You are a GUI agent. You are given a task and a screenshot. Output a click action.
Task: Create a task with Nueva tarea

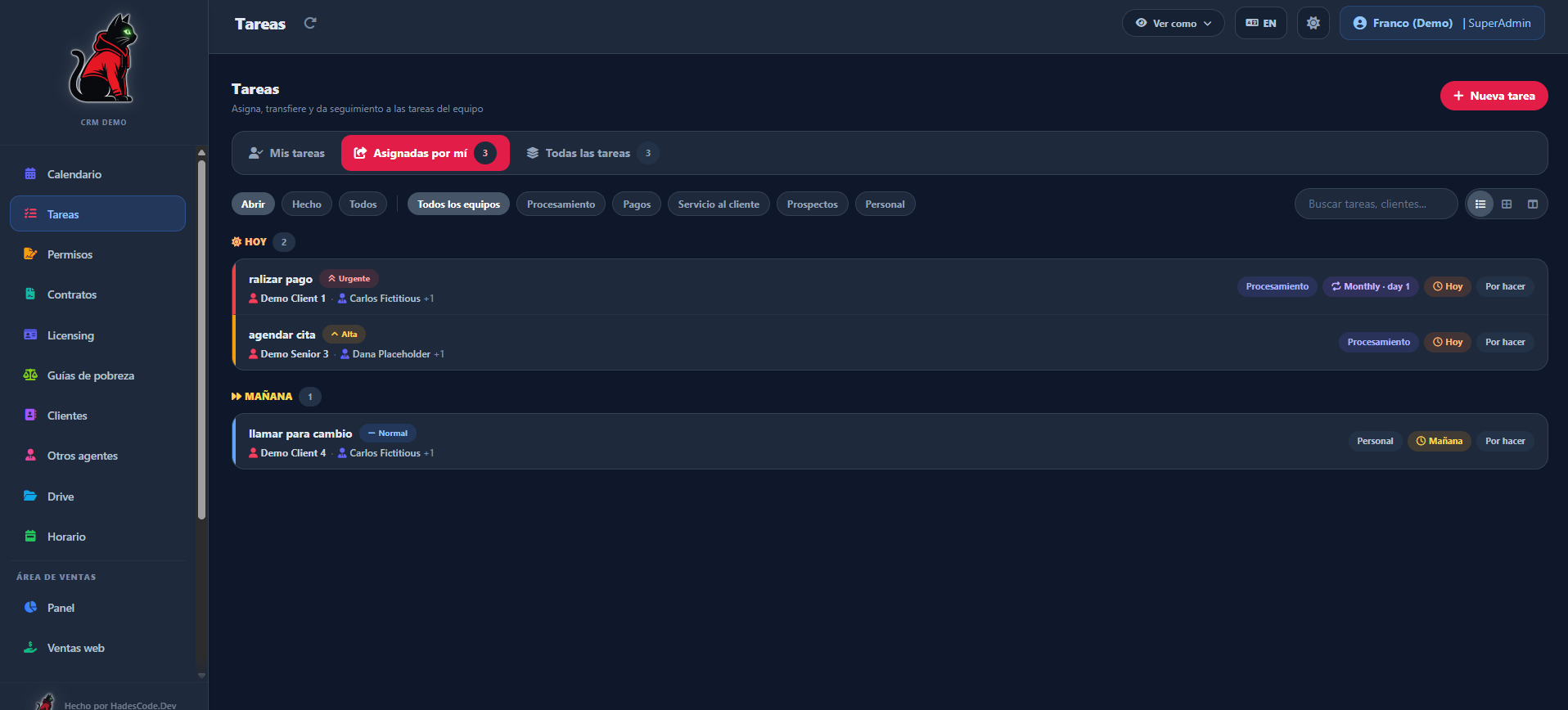coord(1494,96)
